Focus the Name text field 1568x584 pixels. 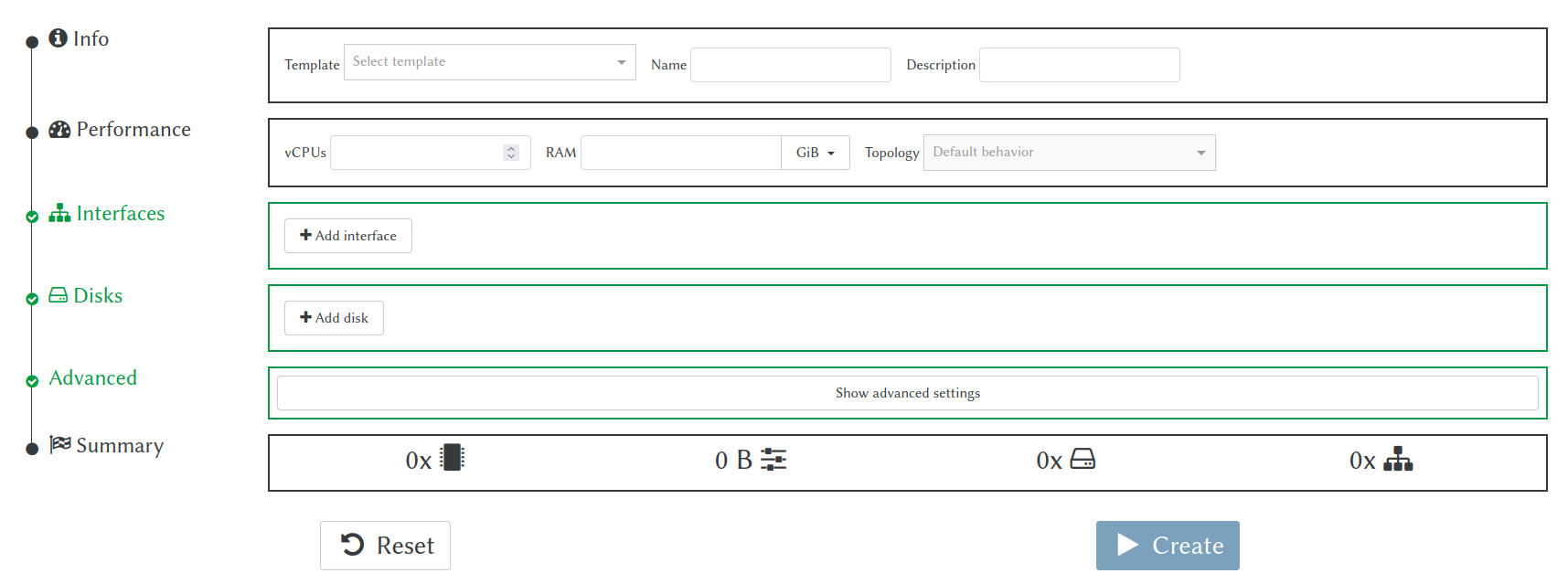pyautogui.click(x=790, y=65)
